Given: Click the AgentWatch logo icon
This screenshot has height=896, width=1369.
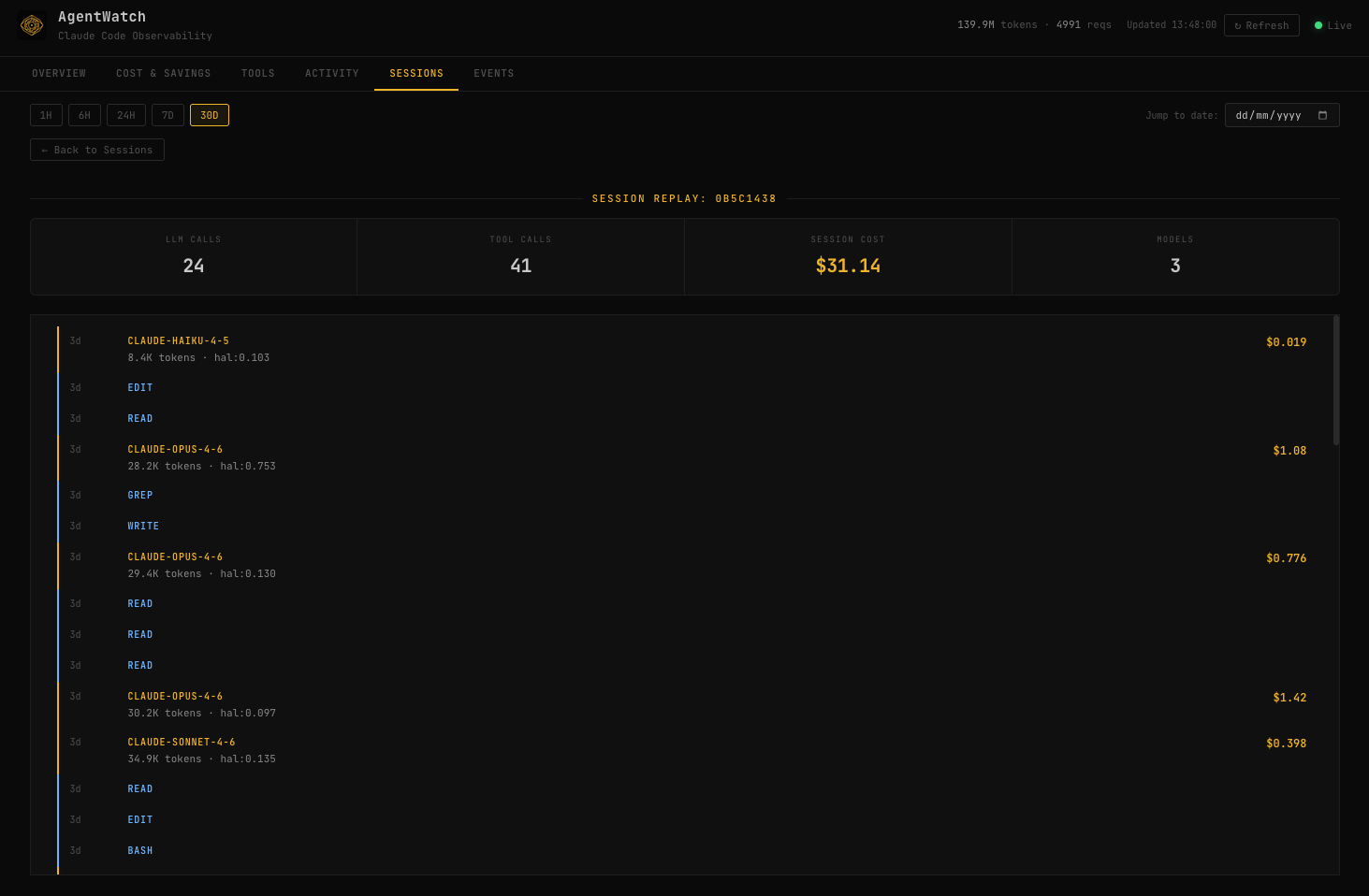Looking at the screenshot, I should click(32, 25).
